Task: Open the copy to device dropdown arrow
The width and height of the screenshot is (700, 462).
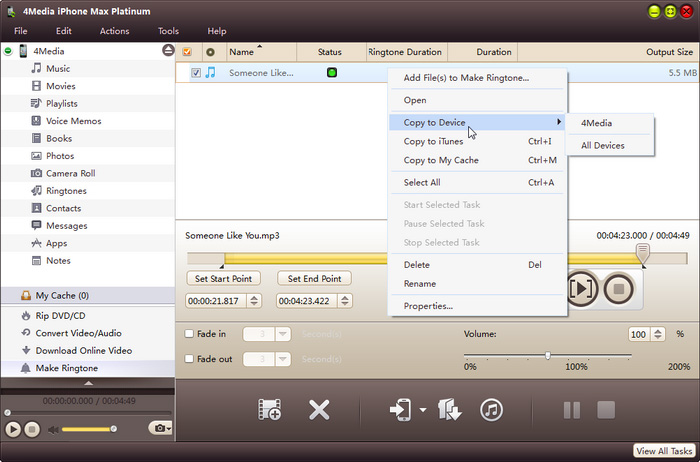Action: coord(423,409)
